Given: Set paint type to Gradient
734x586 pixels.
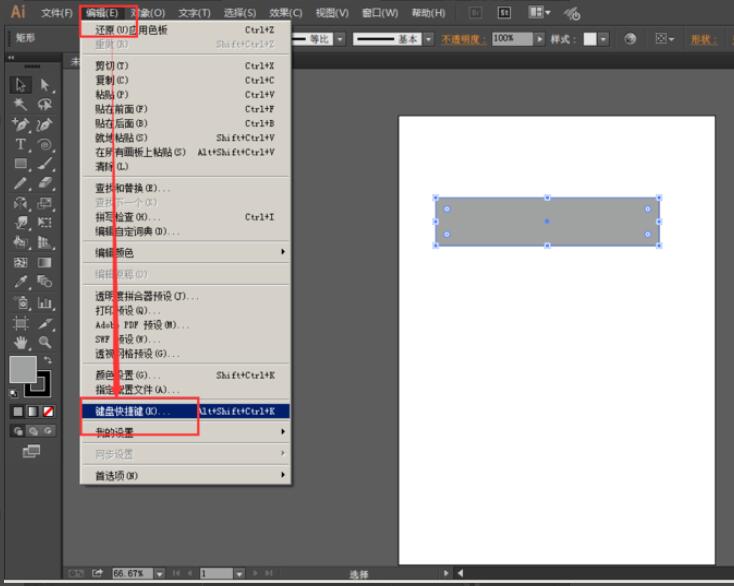Looking at the screenshot, I should coord(33,411).
